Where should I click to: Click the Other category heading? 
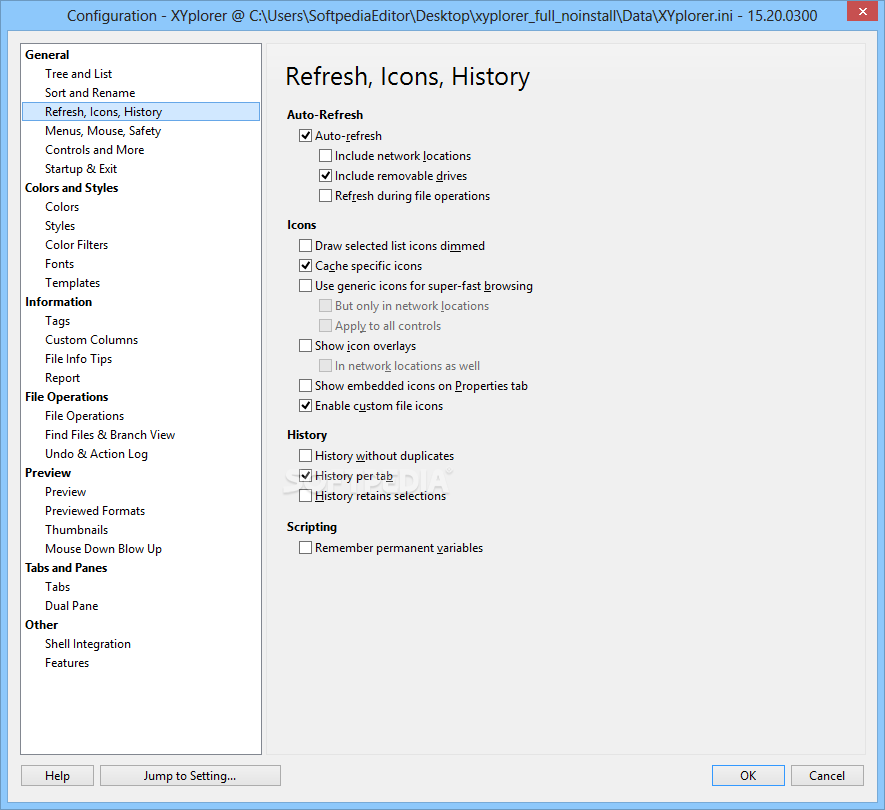point(41,625)
